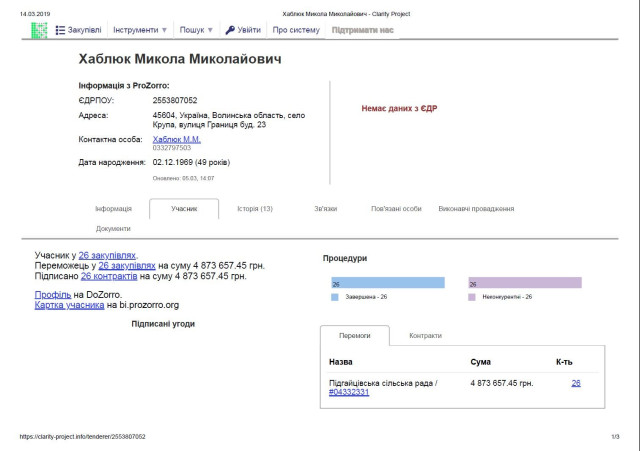Open the Про систему menu item
The height and width of the screenshot is (451, 640).
coord(296,31)
